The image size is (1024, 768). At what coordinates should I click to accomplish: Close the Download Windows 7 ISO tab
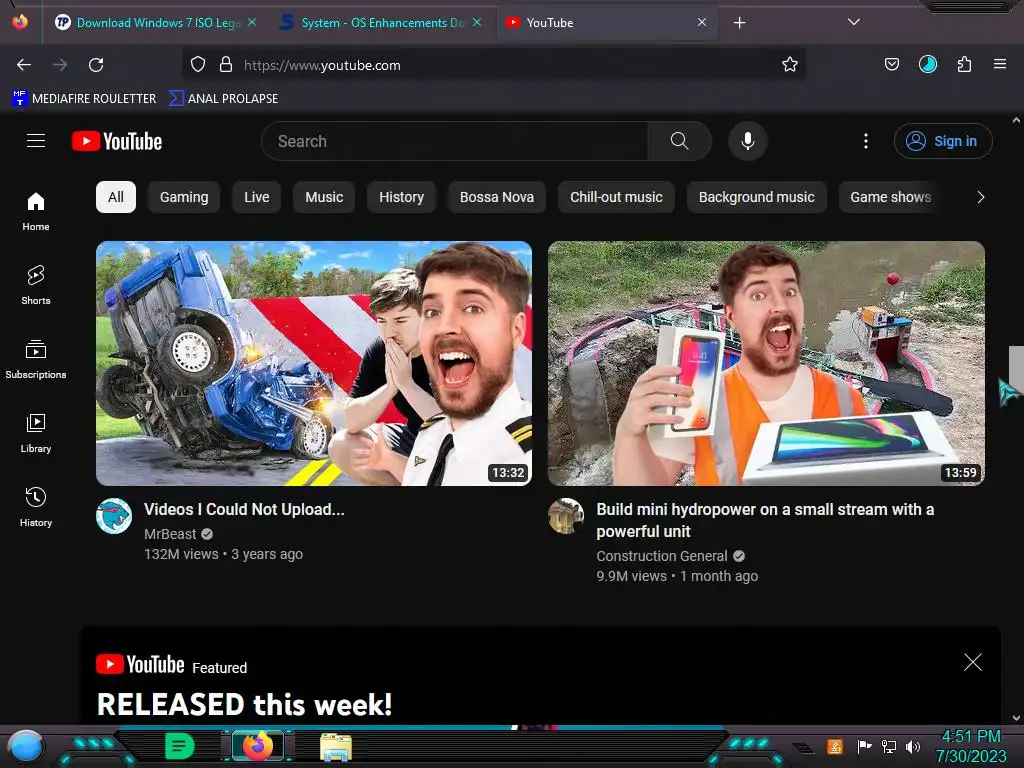[252, 22]
